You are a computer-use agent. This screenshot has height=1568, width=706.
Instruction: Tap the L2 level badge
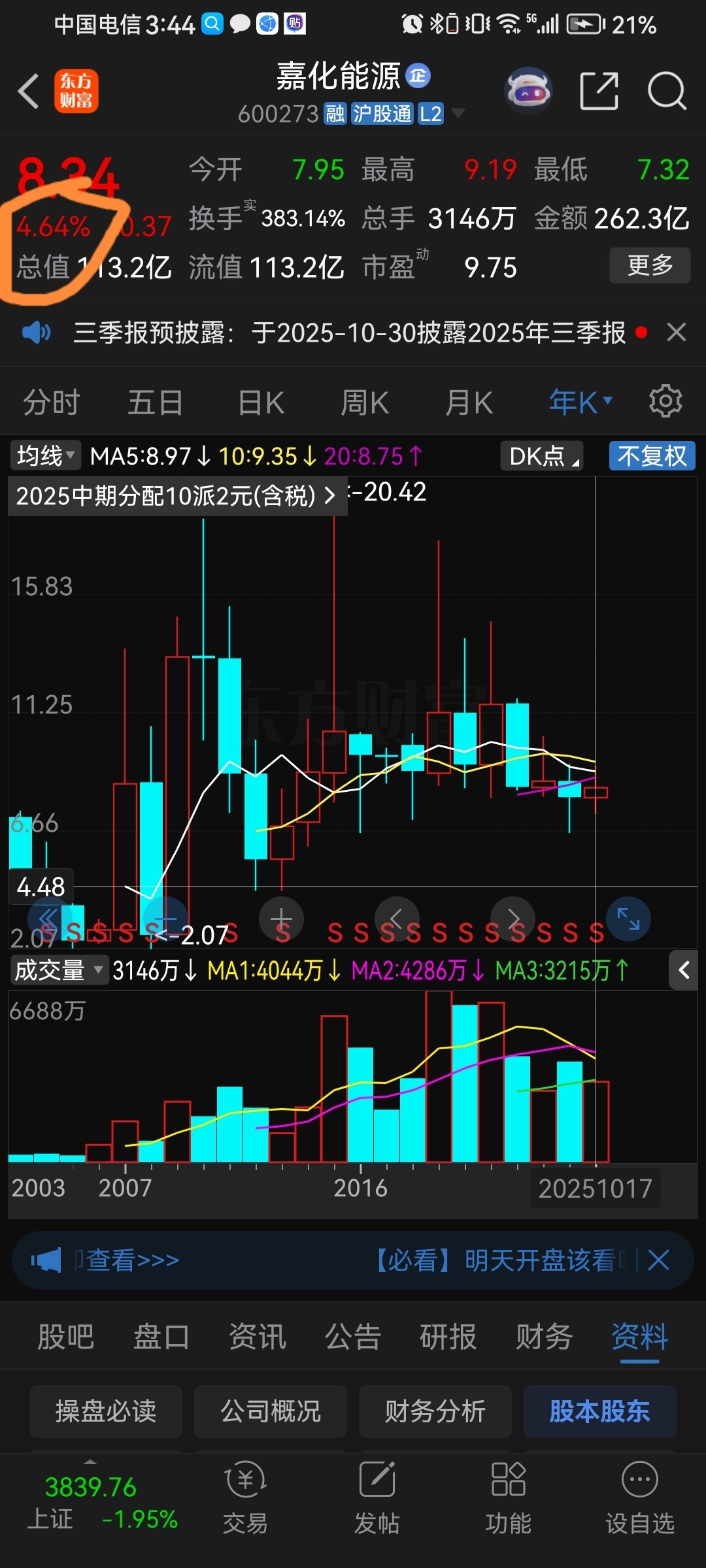[x=431, y=114]
